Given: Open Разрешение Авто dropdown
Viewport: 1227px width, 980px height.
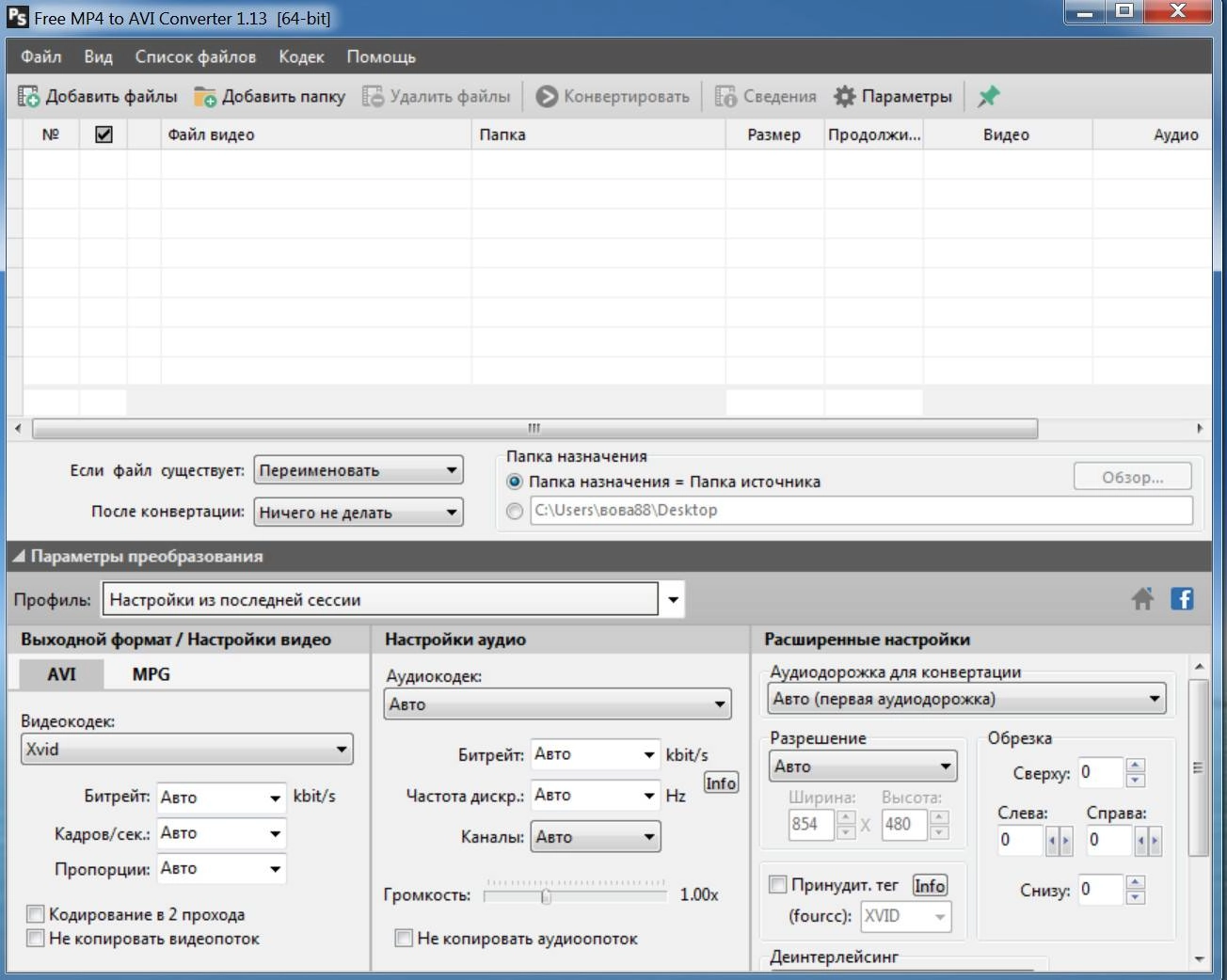Looking at the screenshot, I should tap(863, 767).
